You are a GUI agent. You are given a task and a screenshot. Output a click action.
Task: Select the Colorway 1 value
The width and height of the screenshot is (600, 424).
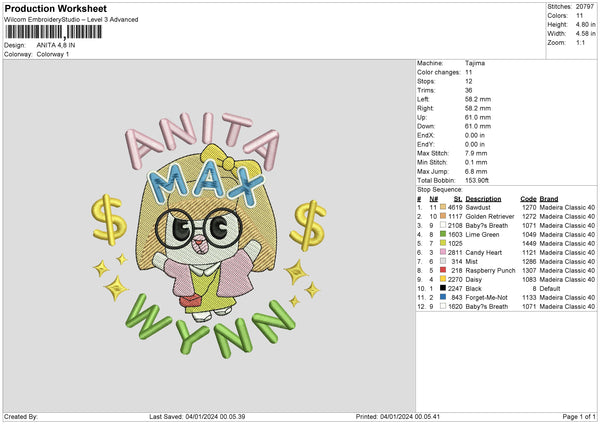[53, 54]
